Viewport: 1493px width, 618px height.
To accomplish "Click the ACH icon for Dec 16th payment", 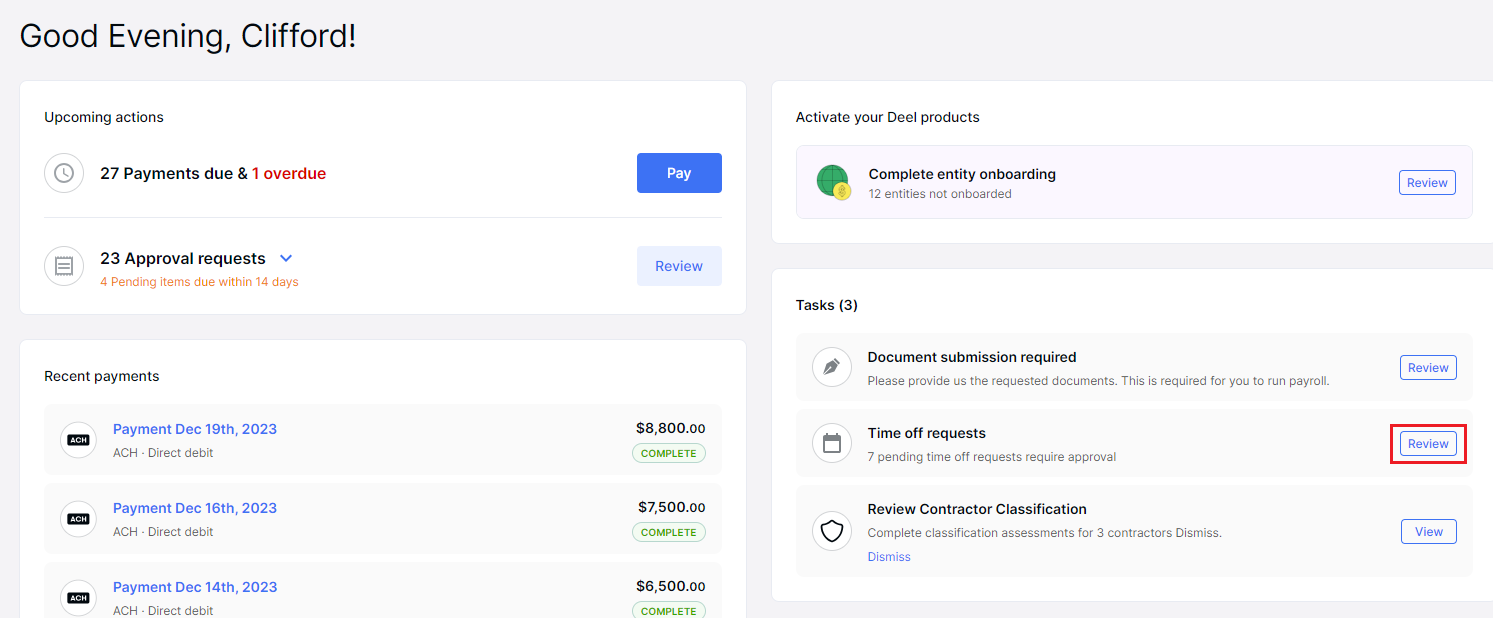I will 78,519.
